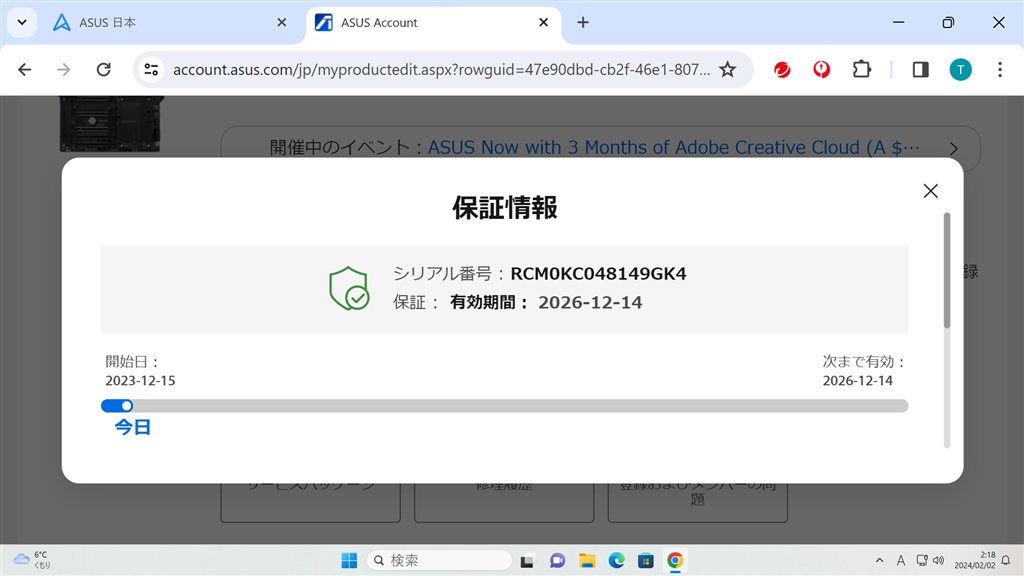The height and width of the screenshot is (576, 1024).
Task: Click the Chrome taskbar icon
Action: (675, 560)
